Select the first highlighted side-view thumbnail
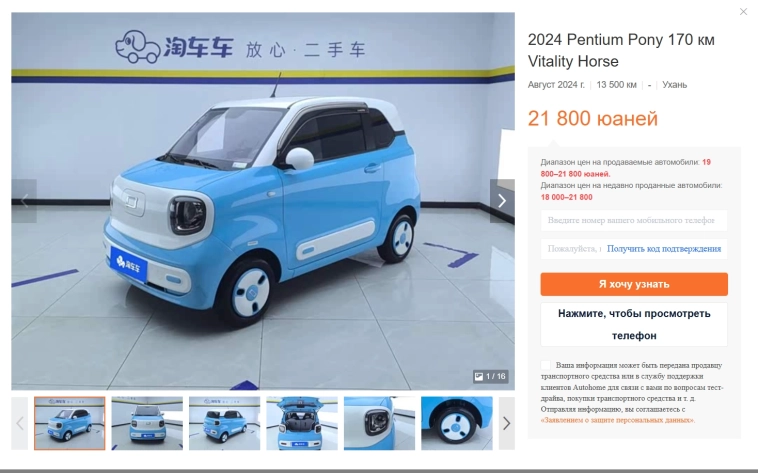Screen dimensions: 758x473 click(70, 424)
